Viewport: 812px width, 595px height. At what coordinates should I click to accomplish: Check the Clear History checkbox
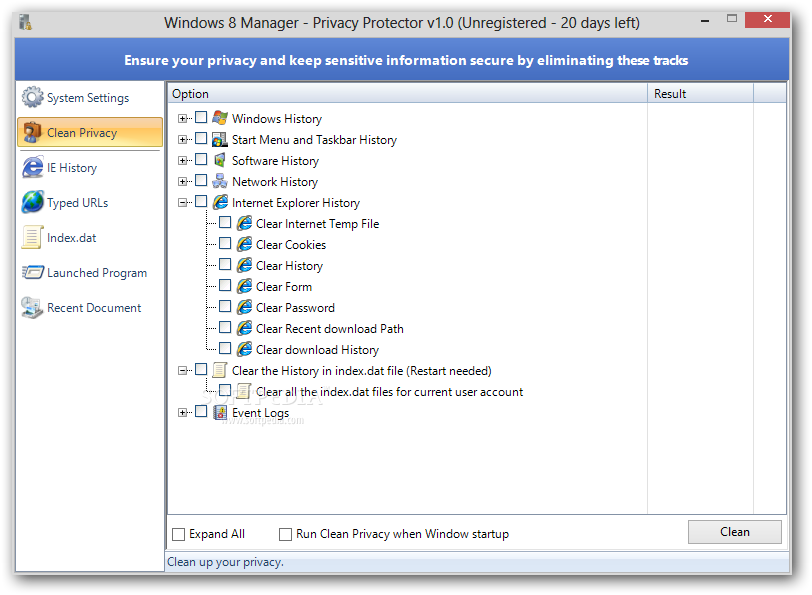[225, 264]
